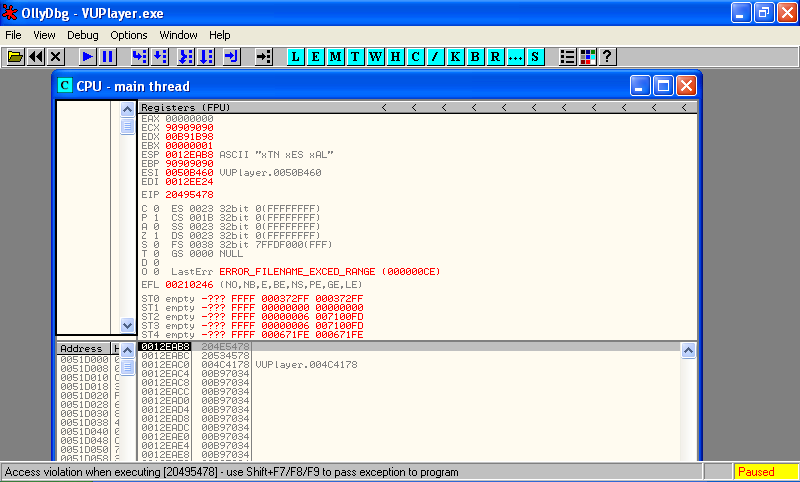Select dump address row 0051D000
The image size is (800, 482).
[x=84, y=360]
